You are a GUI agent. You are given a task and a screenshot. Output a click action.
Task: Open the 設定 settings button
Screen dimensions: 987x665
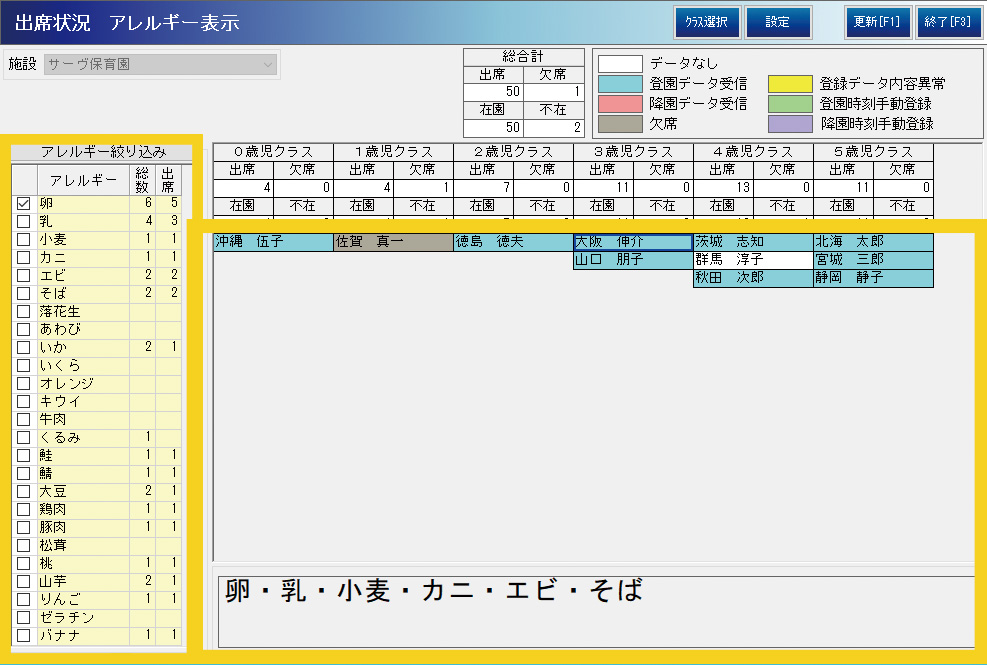pyautogui.click(x=778, y=22)
